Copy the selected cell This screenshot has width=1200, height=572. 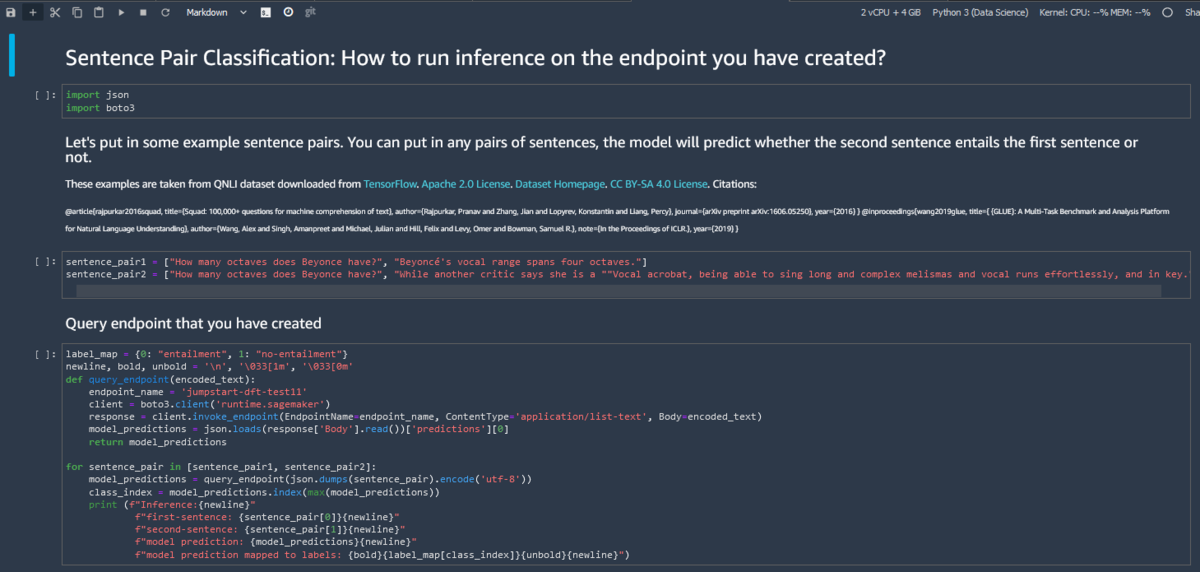(x=76, y=12)
